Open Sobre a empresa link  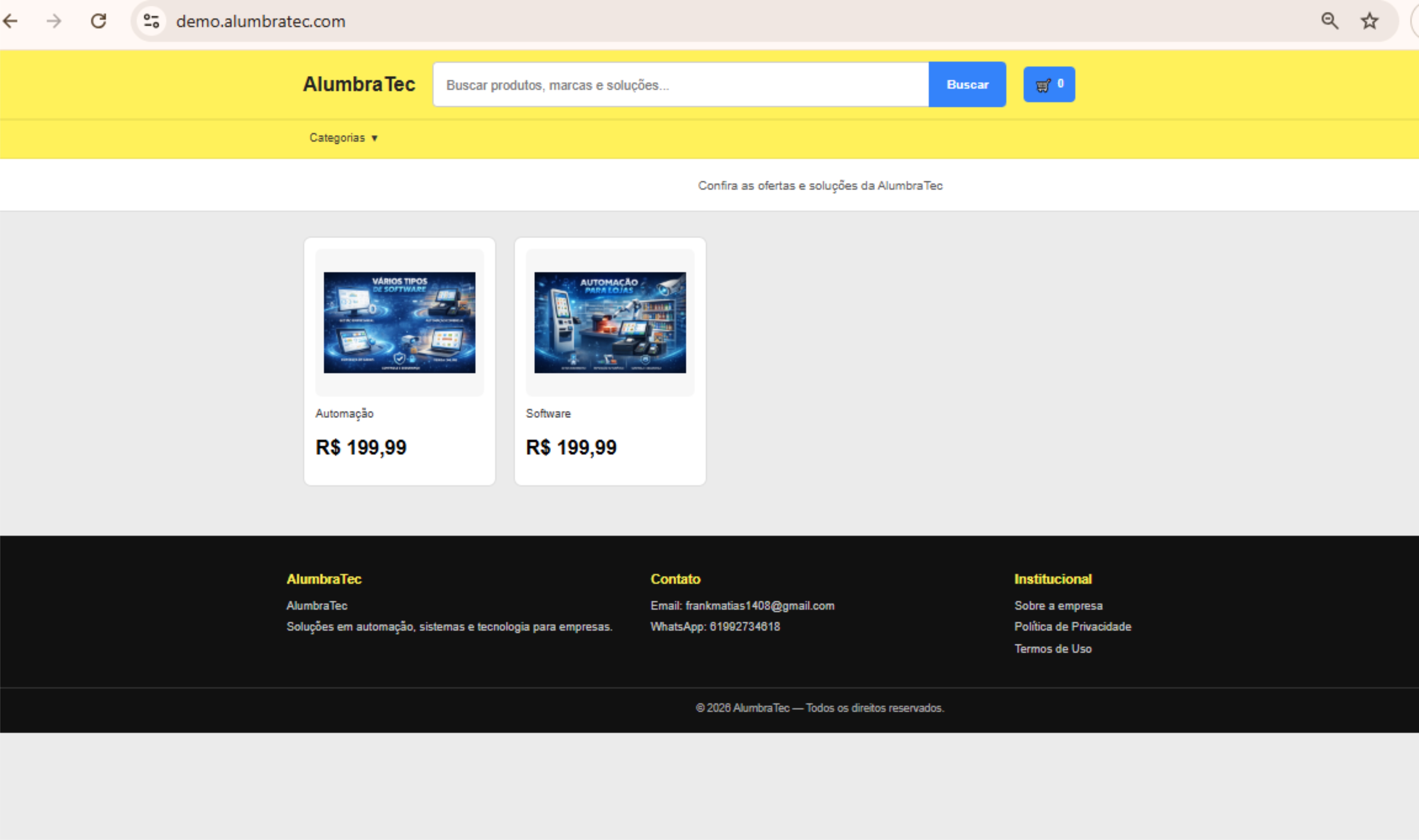[1058, 605]
